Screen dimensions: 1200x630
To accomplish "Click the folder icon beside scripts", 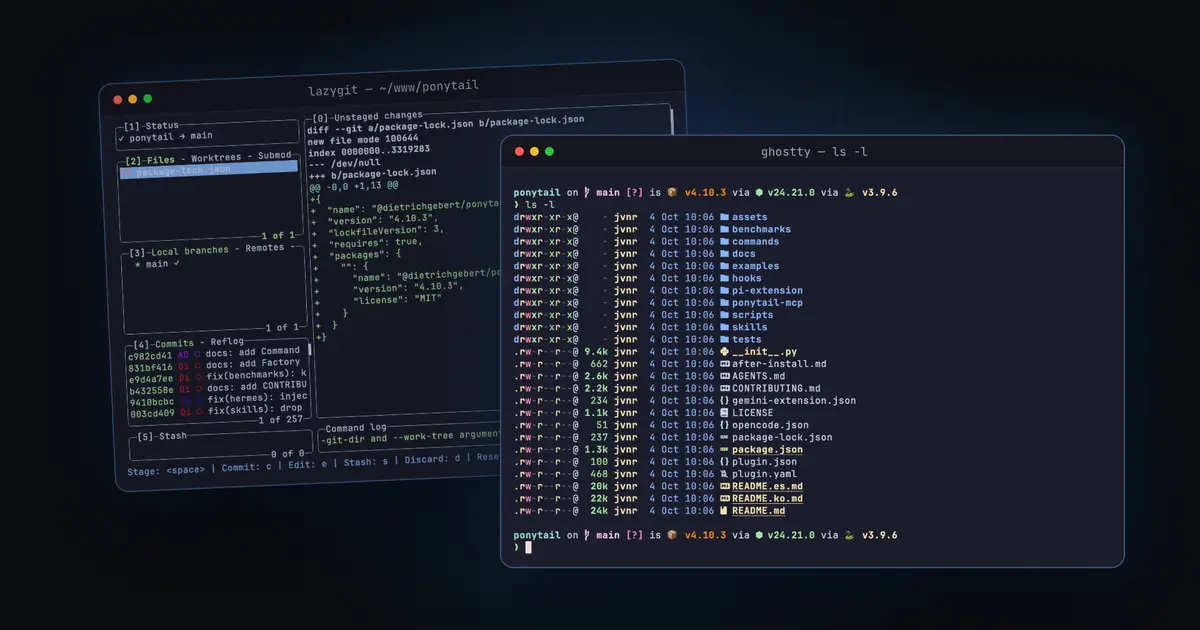I will [724, 315].
